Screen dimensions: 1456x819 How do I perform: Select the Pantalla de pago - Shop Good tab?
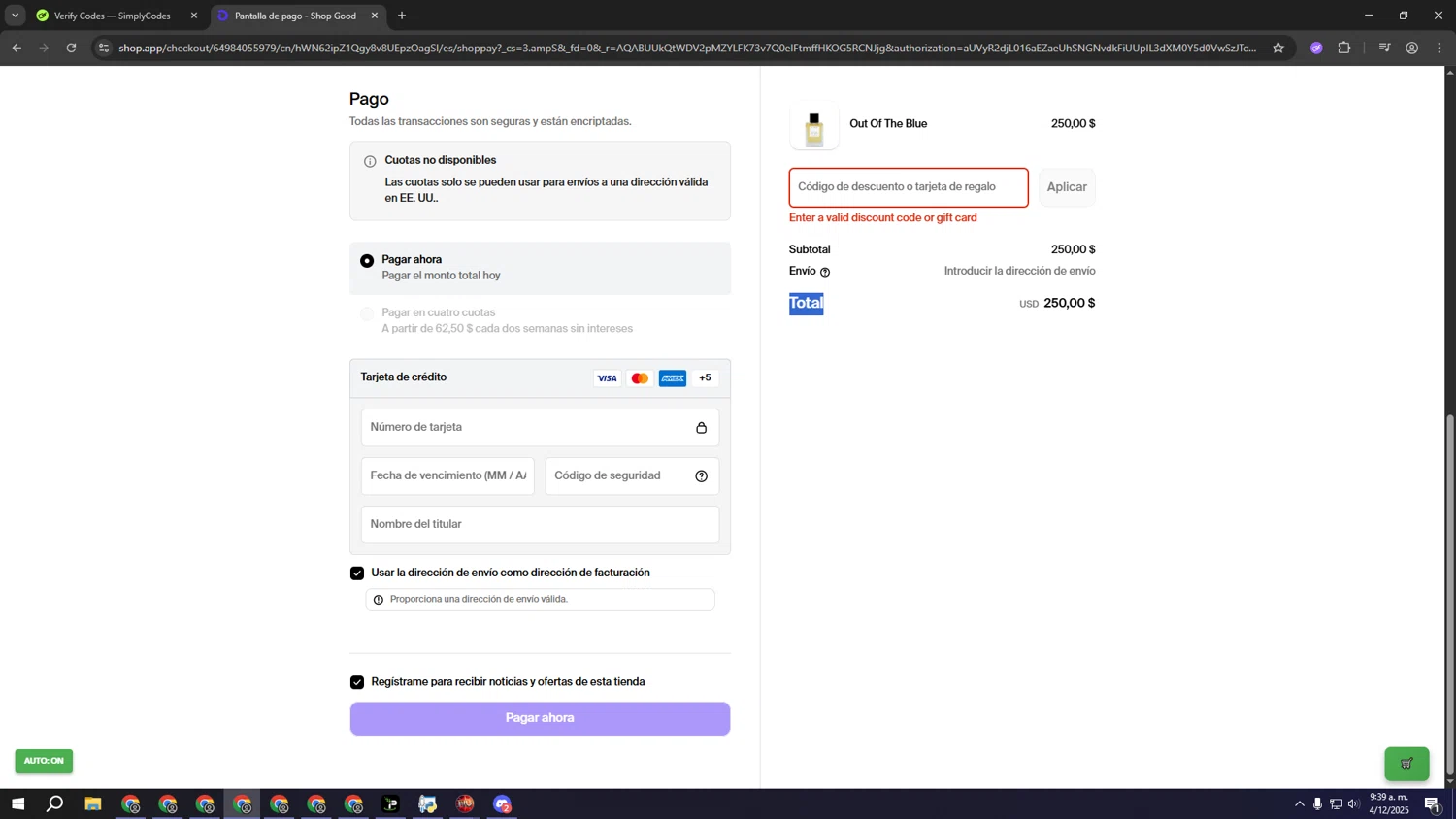point(297,16)
